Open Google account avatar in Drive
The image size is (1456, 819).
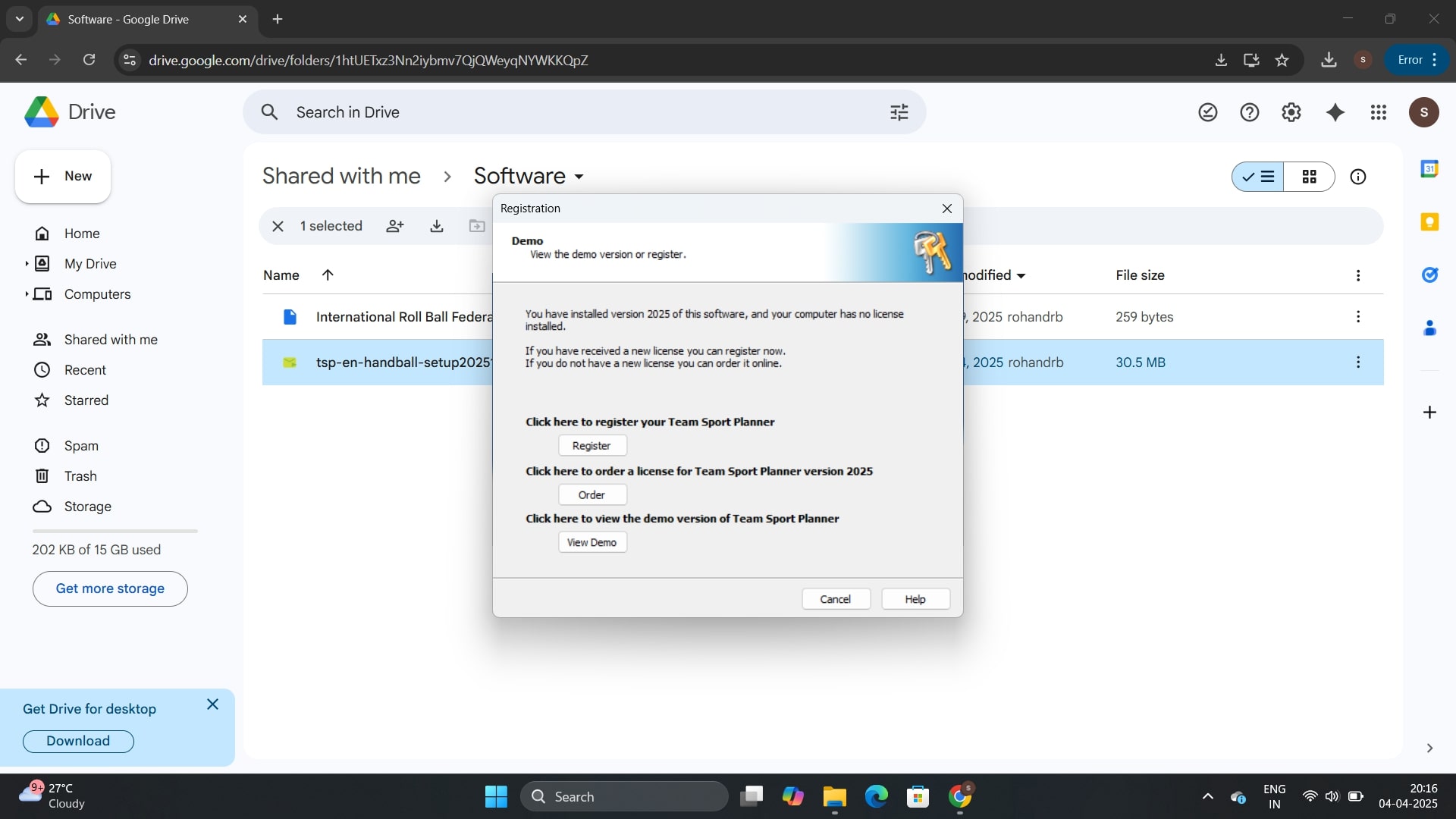1424,112
